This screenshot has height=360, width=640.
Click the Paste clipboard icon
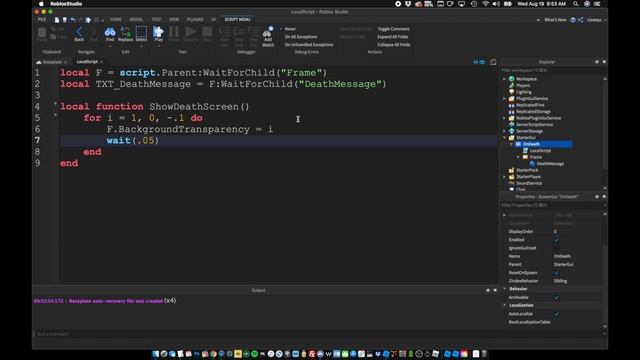coord(42,33)
